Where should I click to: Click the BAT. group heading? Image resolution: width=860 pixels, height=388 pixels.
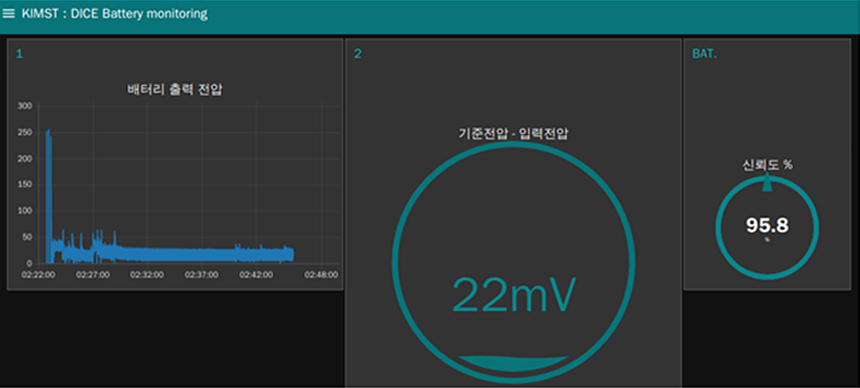pyautogui.click(x=704, y=54)
